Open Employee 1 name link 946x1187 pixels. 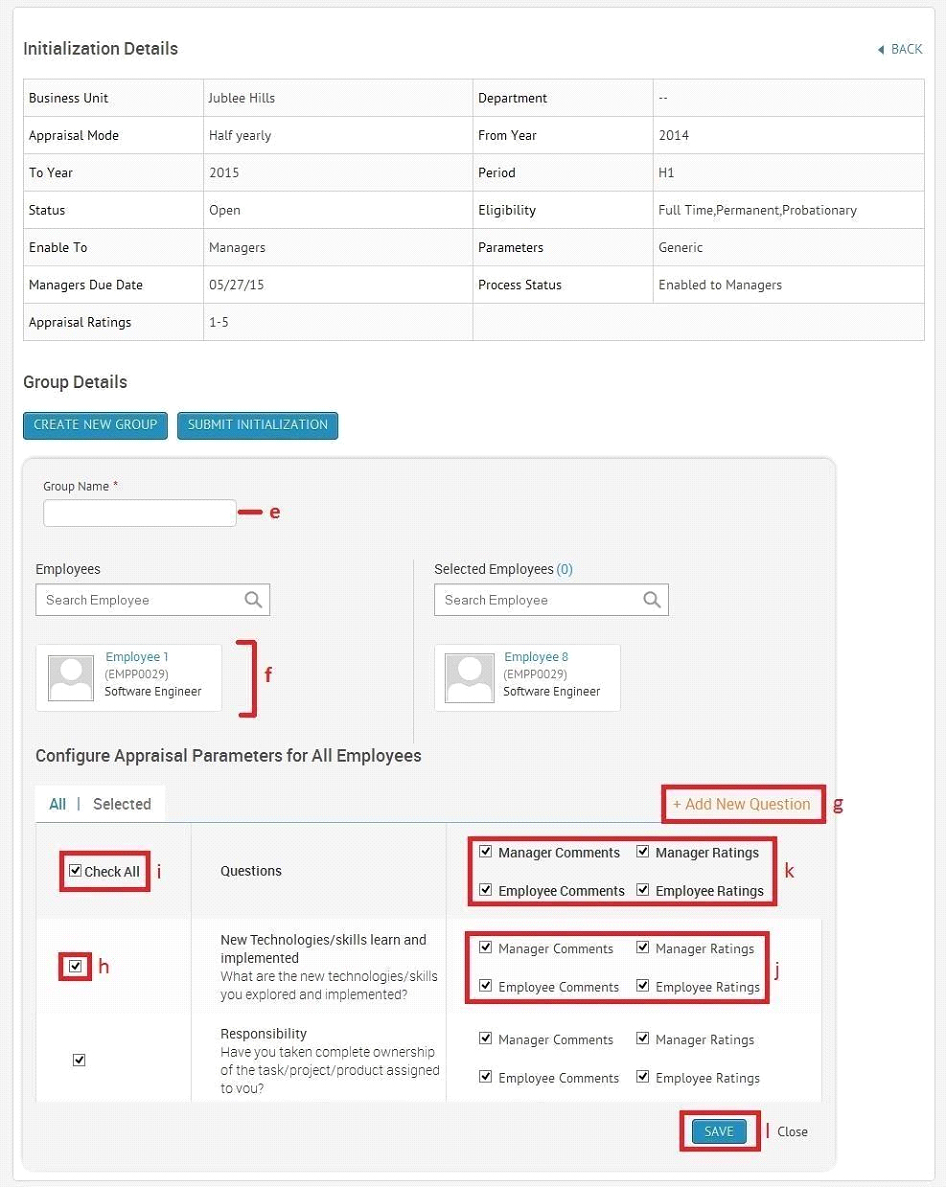pyautogui.click(x=137, y=657)
